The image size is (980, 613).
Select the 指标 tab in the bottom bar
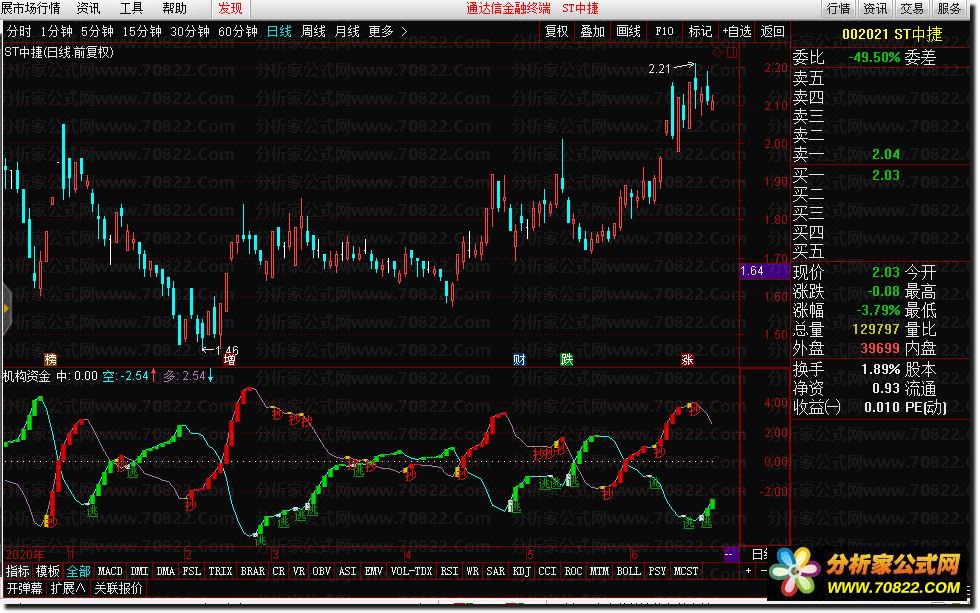point(18,571)
